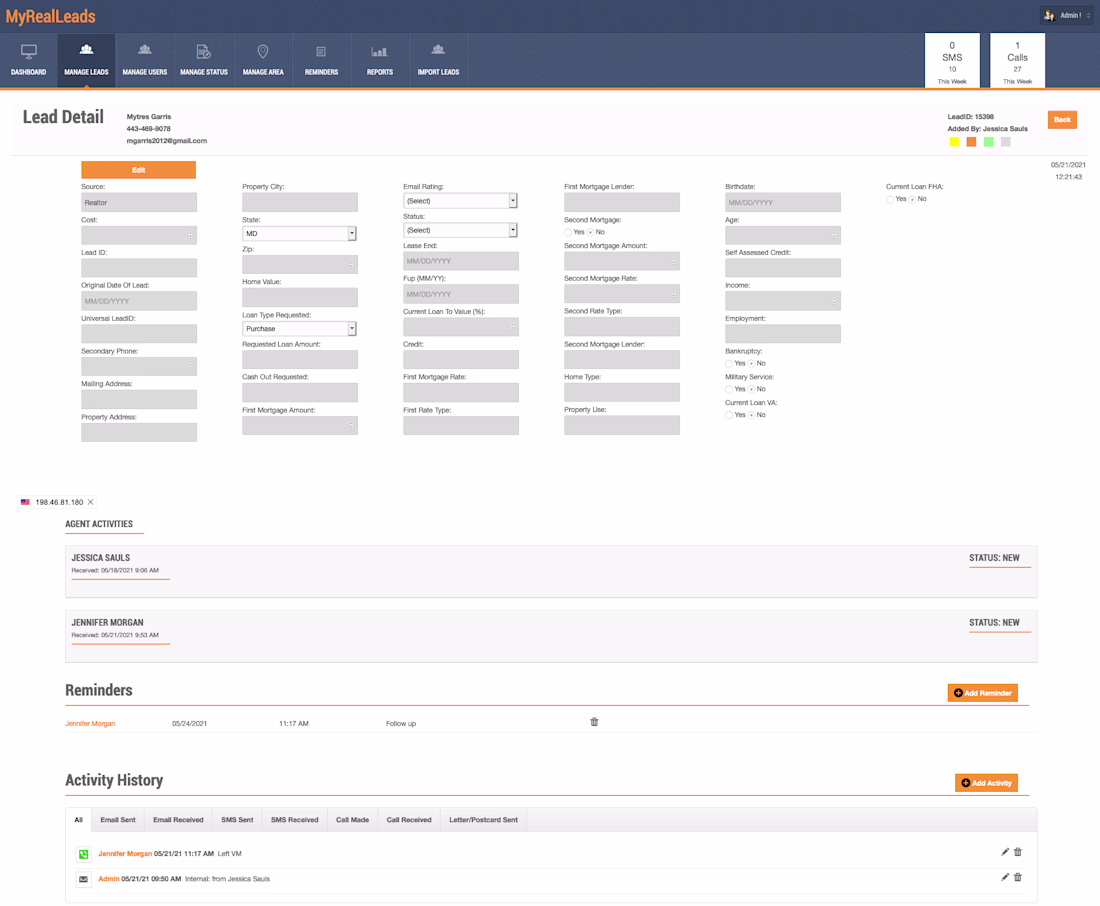Select Yes for Bankruptcy
The height and width of the screenshot is (906, 1100).
click(x=729, y=364)
